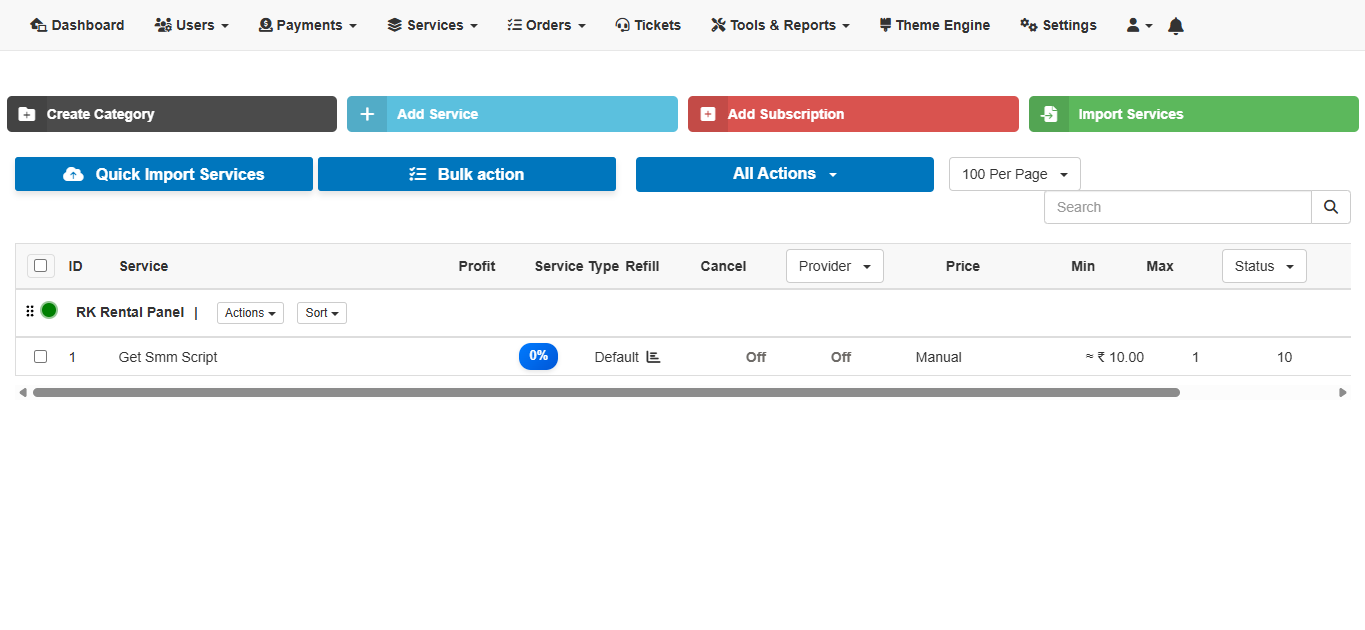Click the Import Services file icon
Viewport: 1365px width, 630px height.
click(x=1049, y=114)
